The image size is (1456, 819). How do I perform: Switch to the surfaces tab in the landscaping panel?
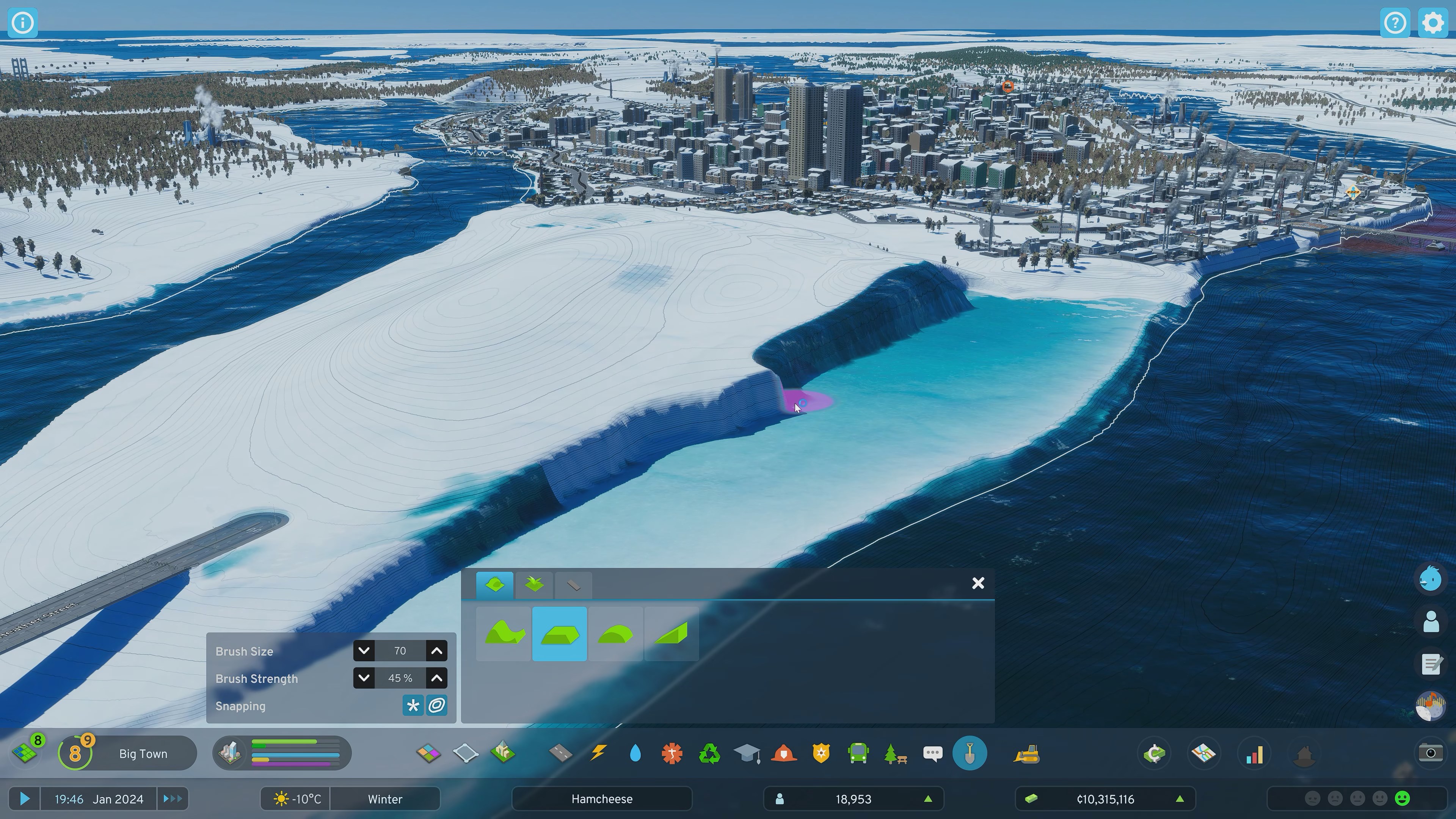pyautogui.click(x=573, y=585)
